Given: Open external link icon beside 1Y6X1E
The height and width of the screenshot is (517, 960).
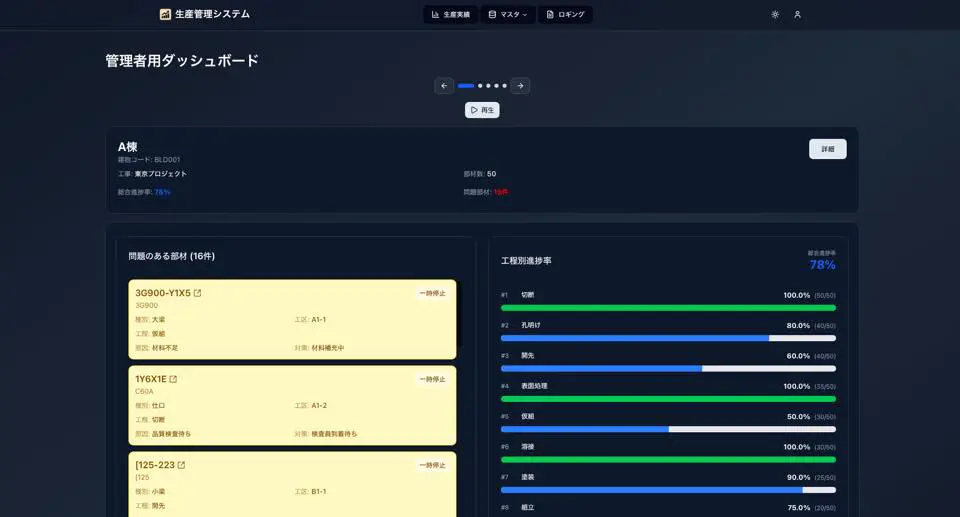Looking at the screenshot, I should tap(173, 380).
